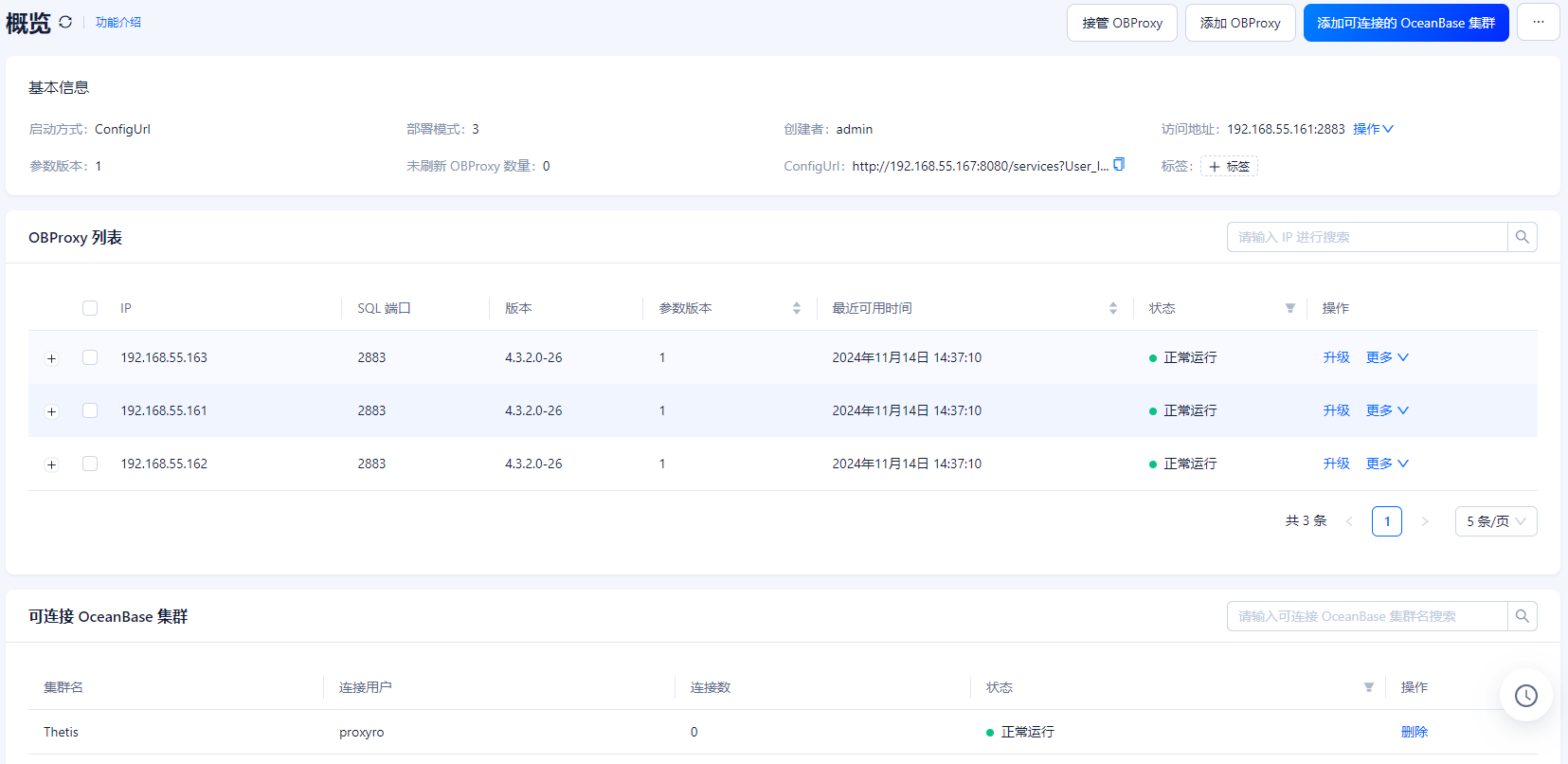1568x764 pixels.
Task: Click version 4.3.2.0-26 in 192.168.55.163 row
Action: point(533,357)
